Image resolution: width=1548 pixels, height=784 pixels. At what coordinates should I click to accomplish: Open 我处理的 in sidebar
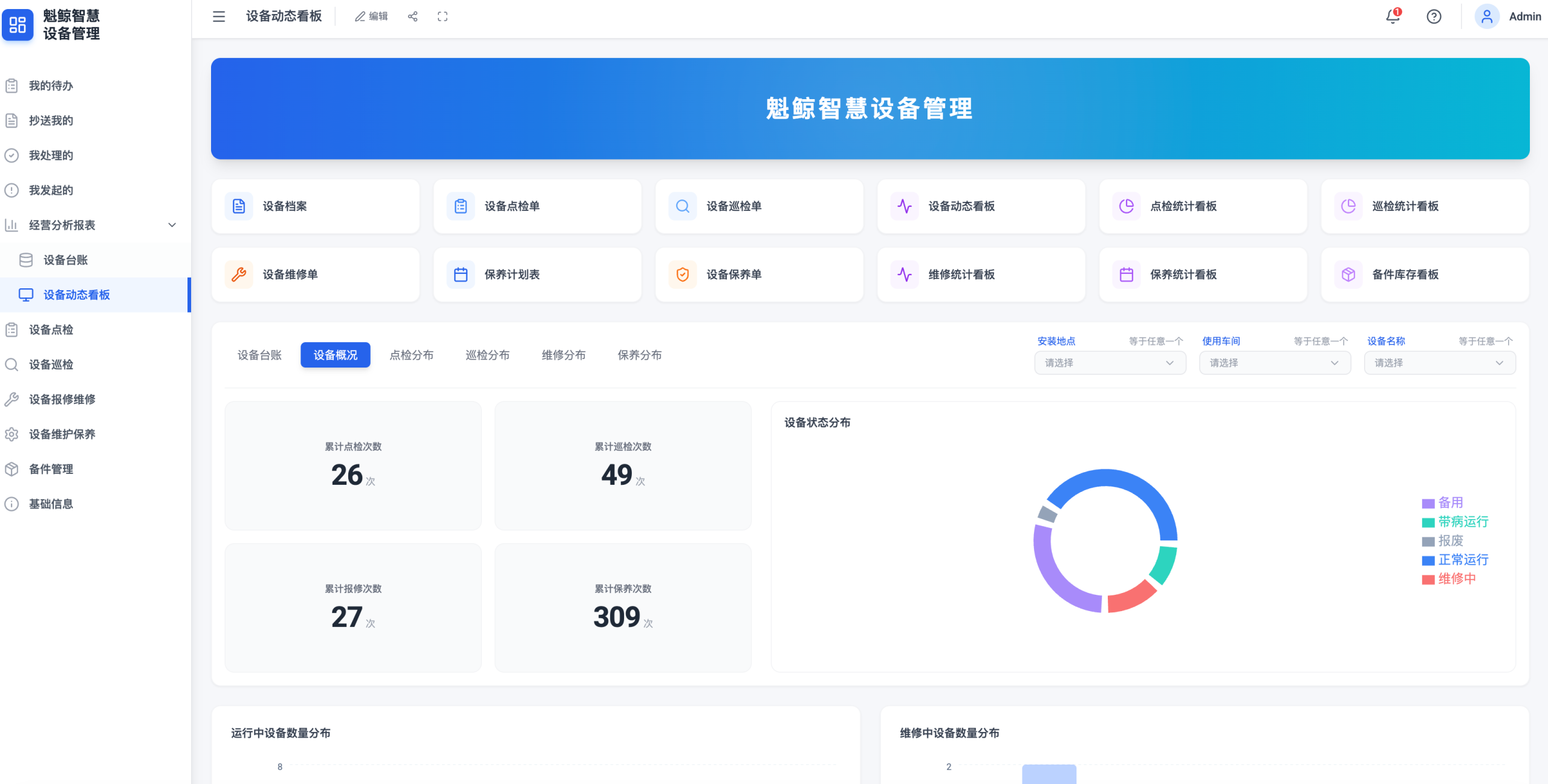pyautogui.click(x=95, y=155)
